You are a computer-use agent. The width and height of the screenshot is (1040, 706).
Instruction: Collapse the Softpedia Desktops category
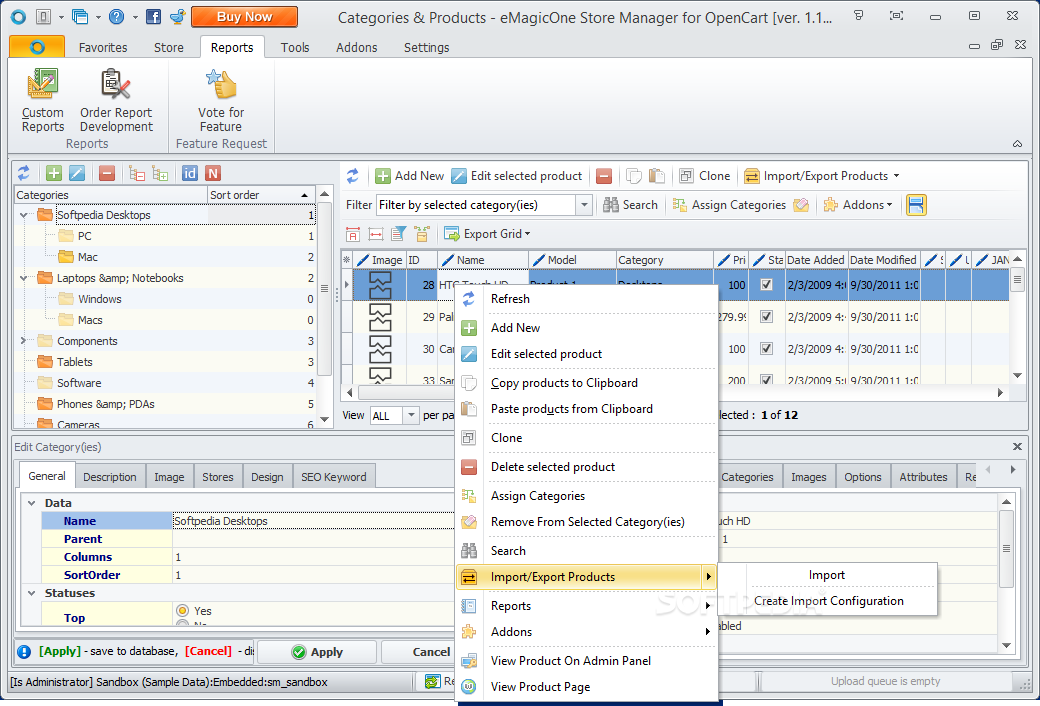(24, 215)
